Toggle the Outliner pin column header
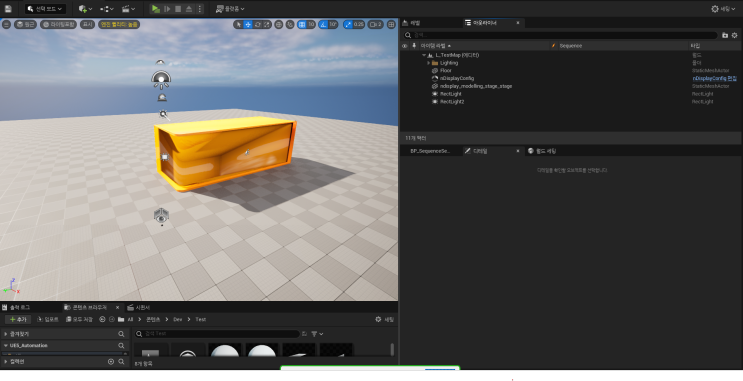 click(x=414, y=46)
